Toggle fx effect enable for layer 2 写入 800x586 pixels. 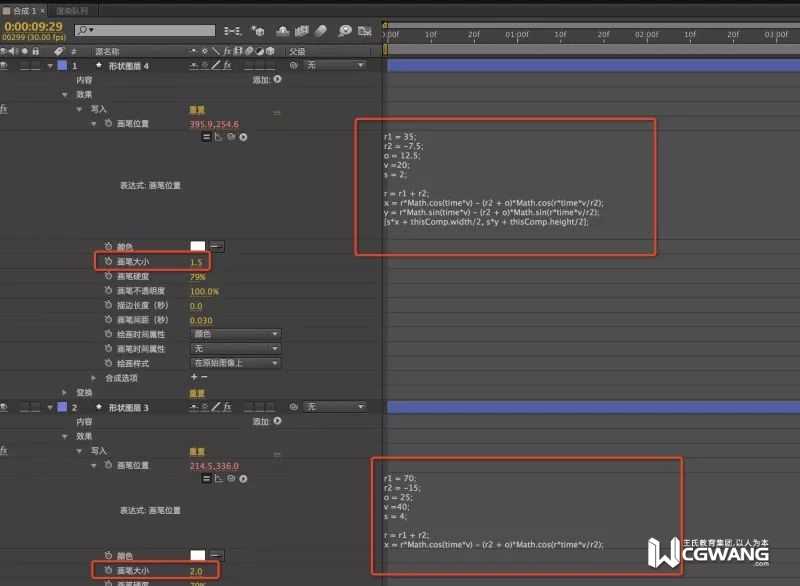[x=4, y=450]
